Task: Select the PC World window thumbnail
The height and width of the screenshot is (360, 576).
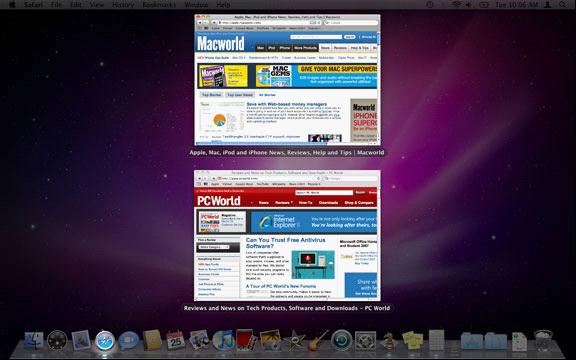Action: [x=287, y=235]
